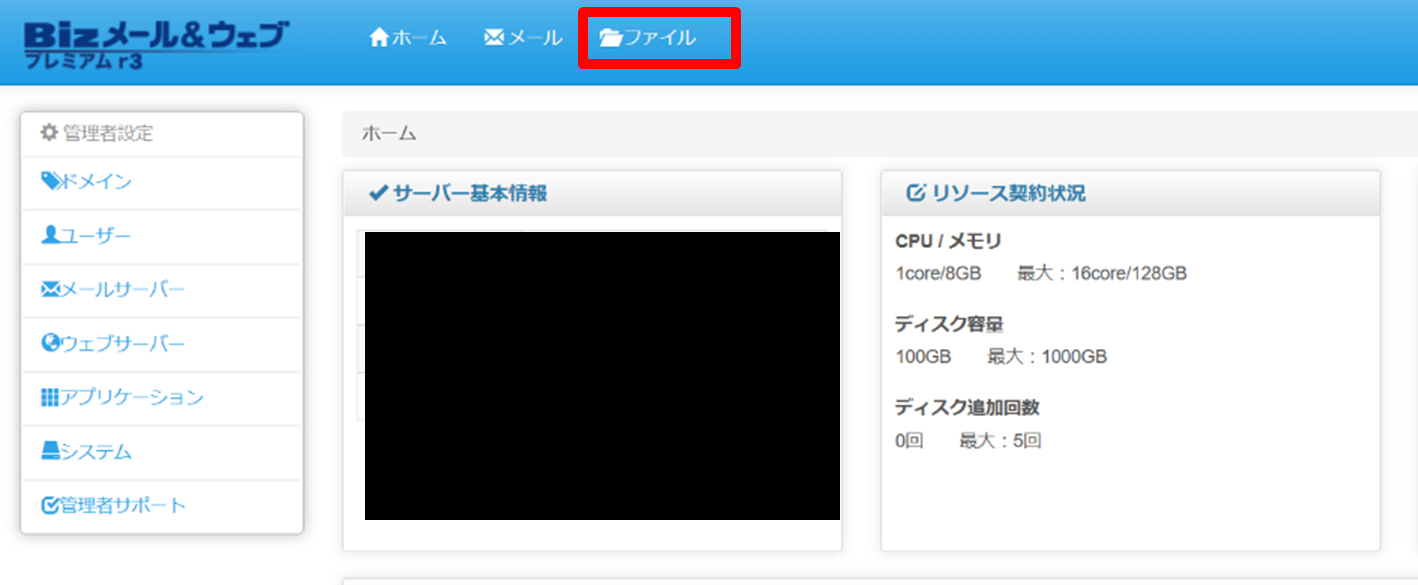This screenshot has width=1418, height=585.
Task: Click the gear icon beside 管理者設定
Action: click(x=49, y=132)
